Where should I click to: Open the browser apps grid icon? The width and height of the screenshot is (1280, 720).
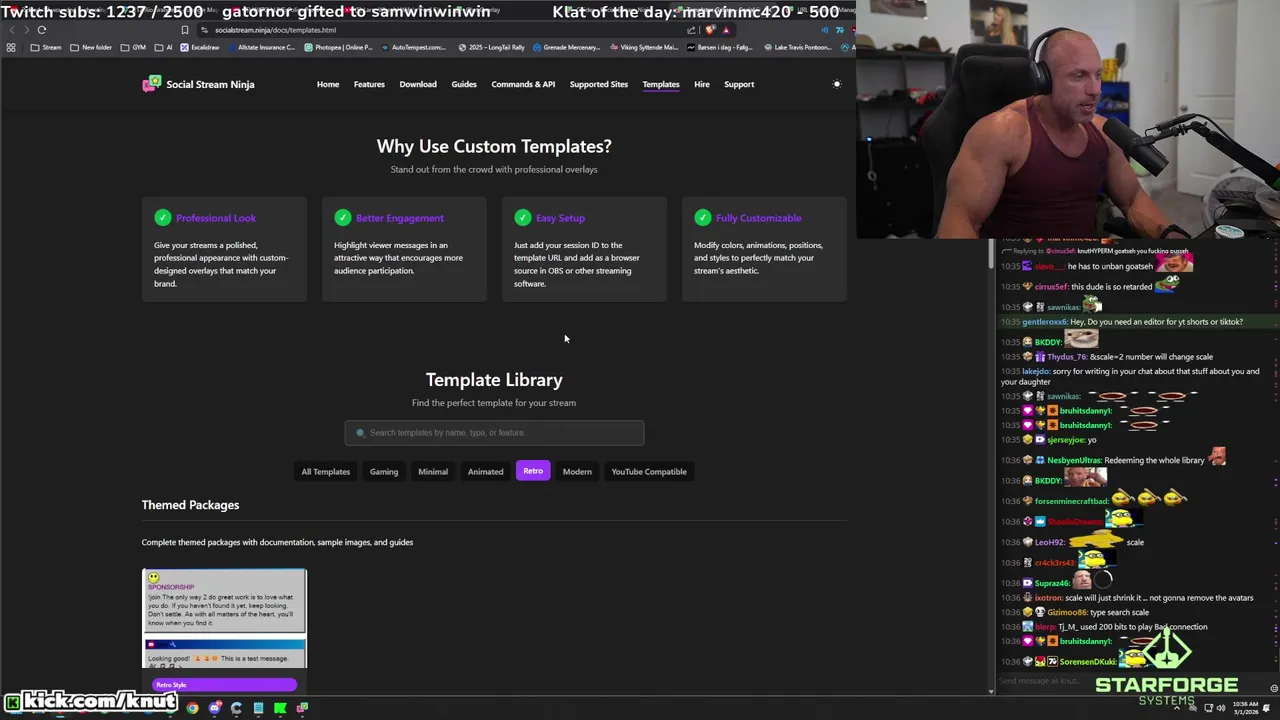pos(11,47)
